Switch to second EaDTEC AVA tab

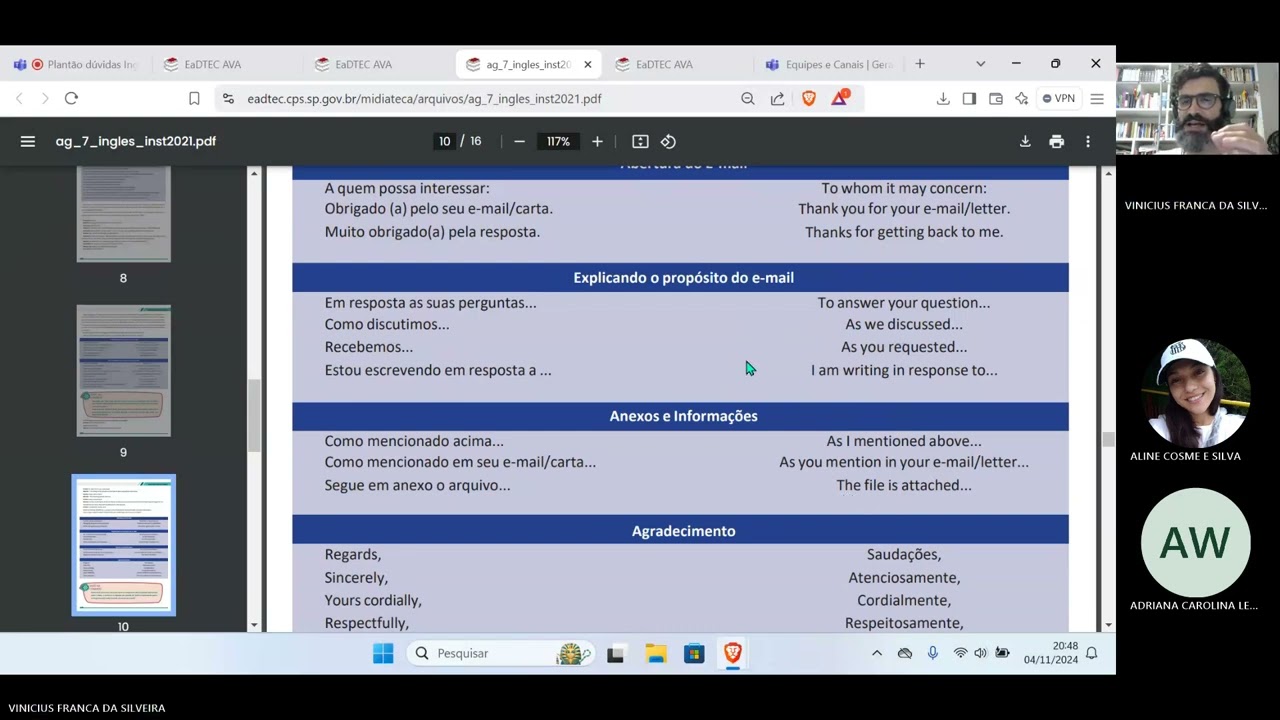(378, 64)
